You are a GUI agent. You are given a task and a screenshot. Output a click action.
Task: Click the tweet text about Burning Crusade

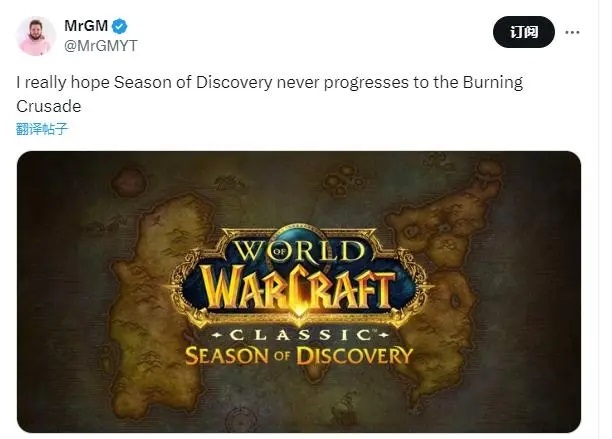[x=269, y=94]
